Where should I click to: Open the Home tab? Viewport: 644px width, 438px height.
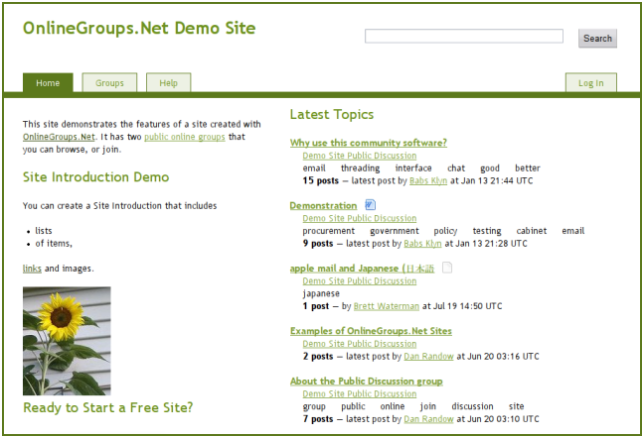click(x=48, y=83)
